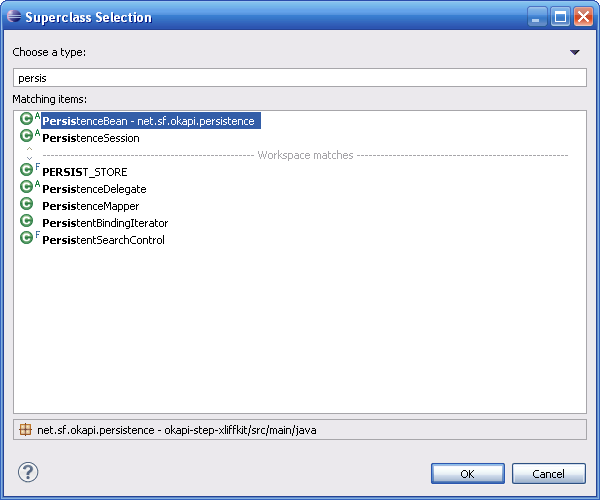This screenshot has height=500, width=600.
Task: Pick PersistentSearchControl from workspace matches
Action: (x=103, y=240)
